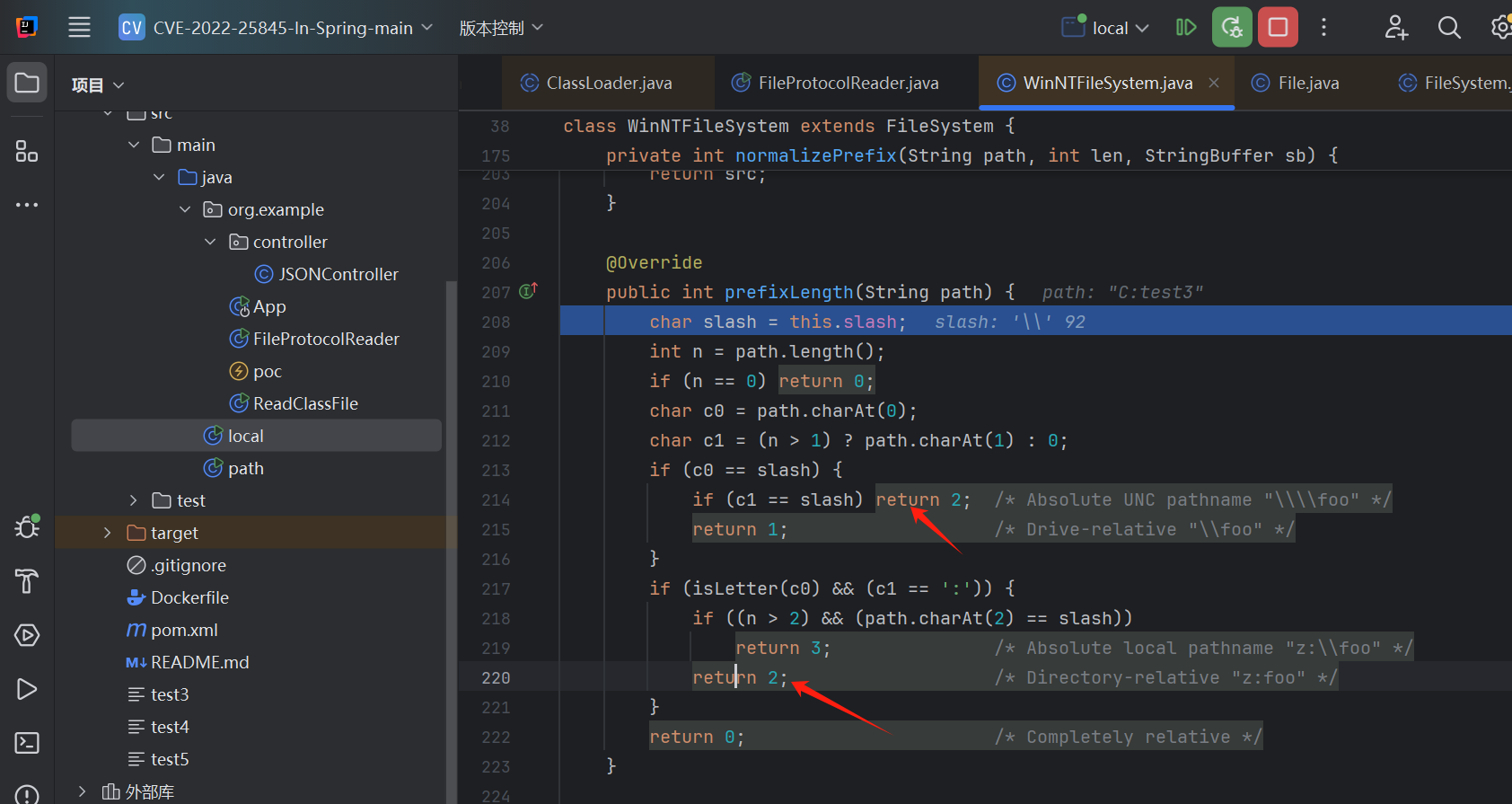The image size is (1512, 804).
Task: Open the more actions vertical dots menu
Action: click(x=1323, y=28)
